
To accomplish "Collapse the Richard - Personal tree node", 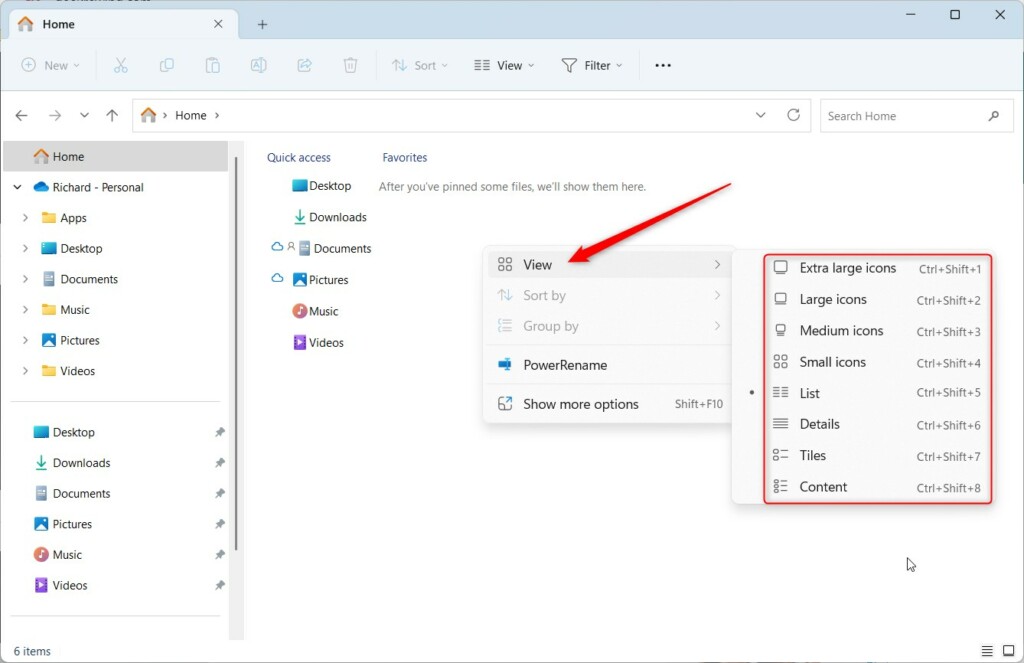I will coord(18,187).
